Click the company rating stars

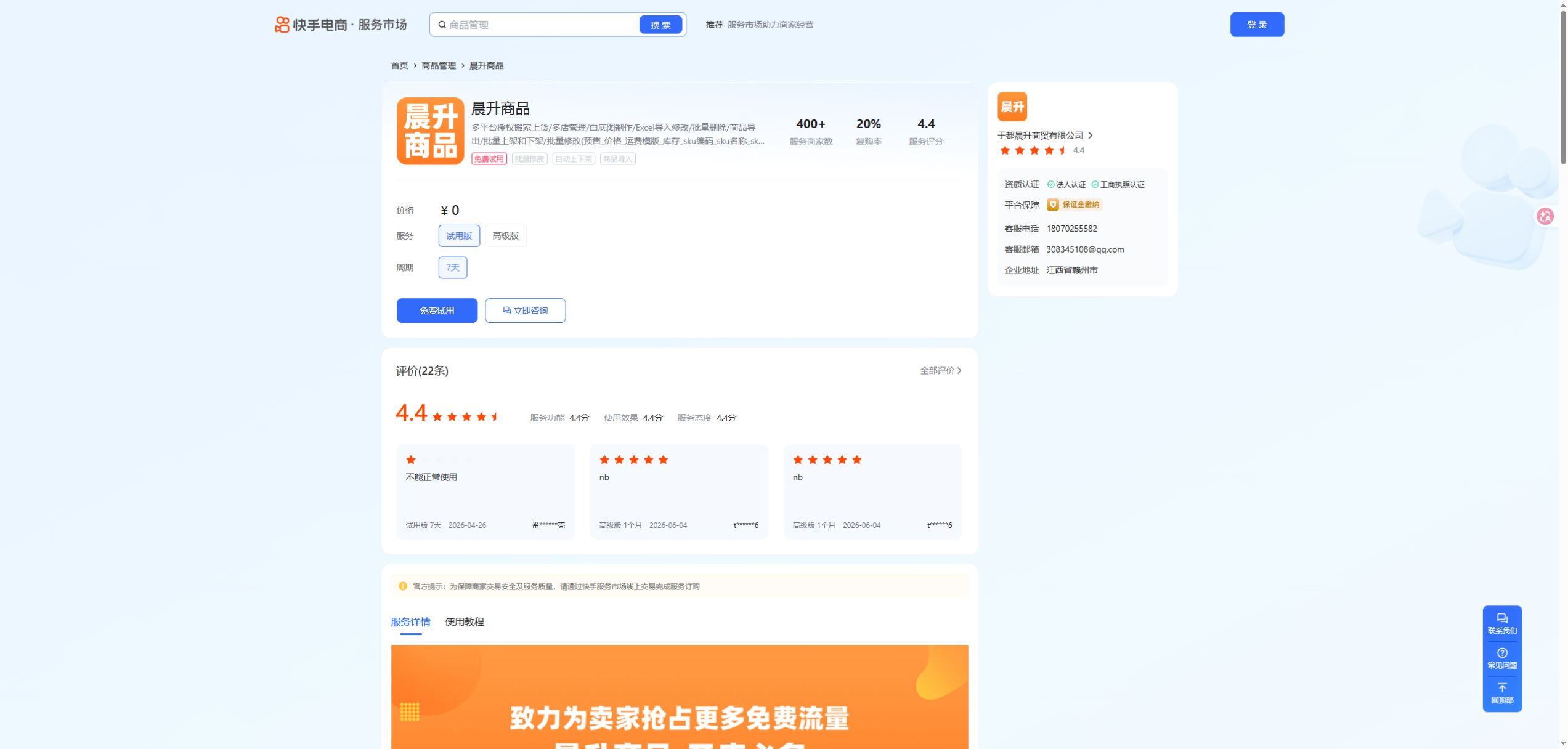pyautogui.click(x=1033, y=150)
